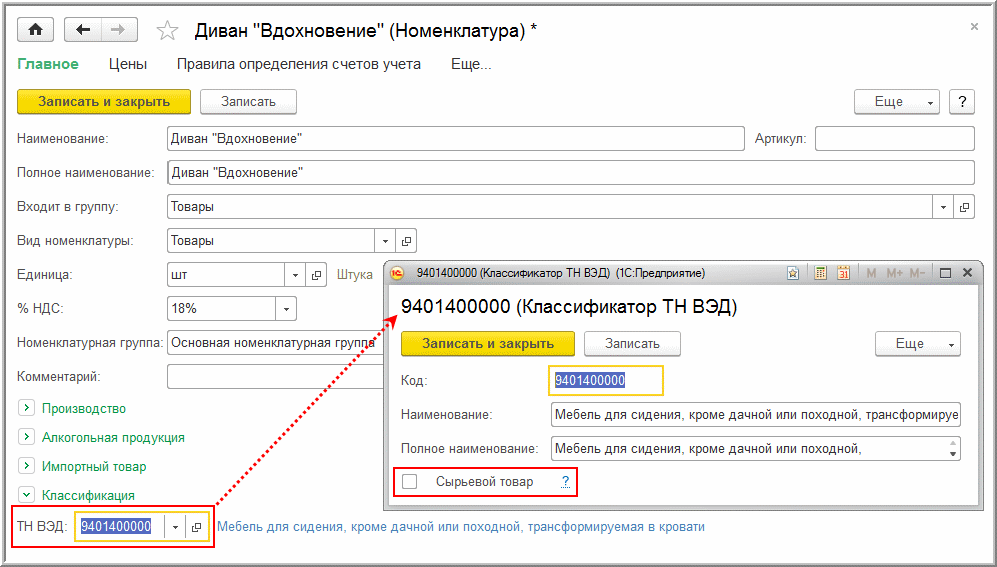The width and height of the screenshot is (997, 567).
Task: Add the item to favorites star
Action: [x=167, y=31]
